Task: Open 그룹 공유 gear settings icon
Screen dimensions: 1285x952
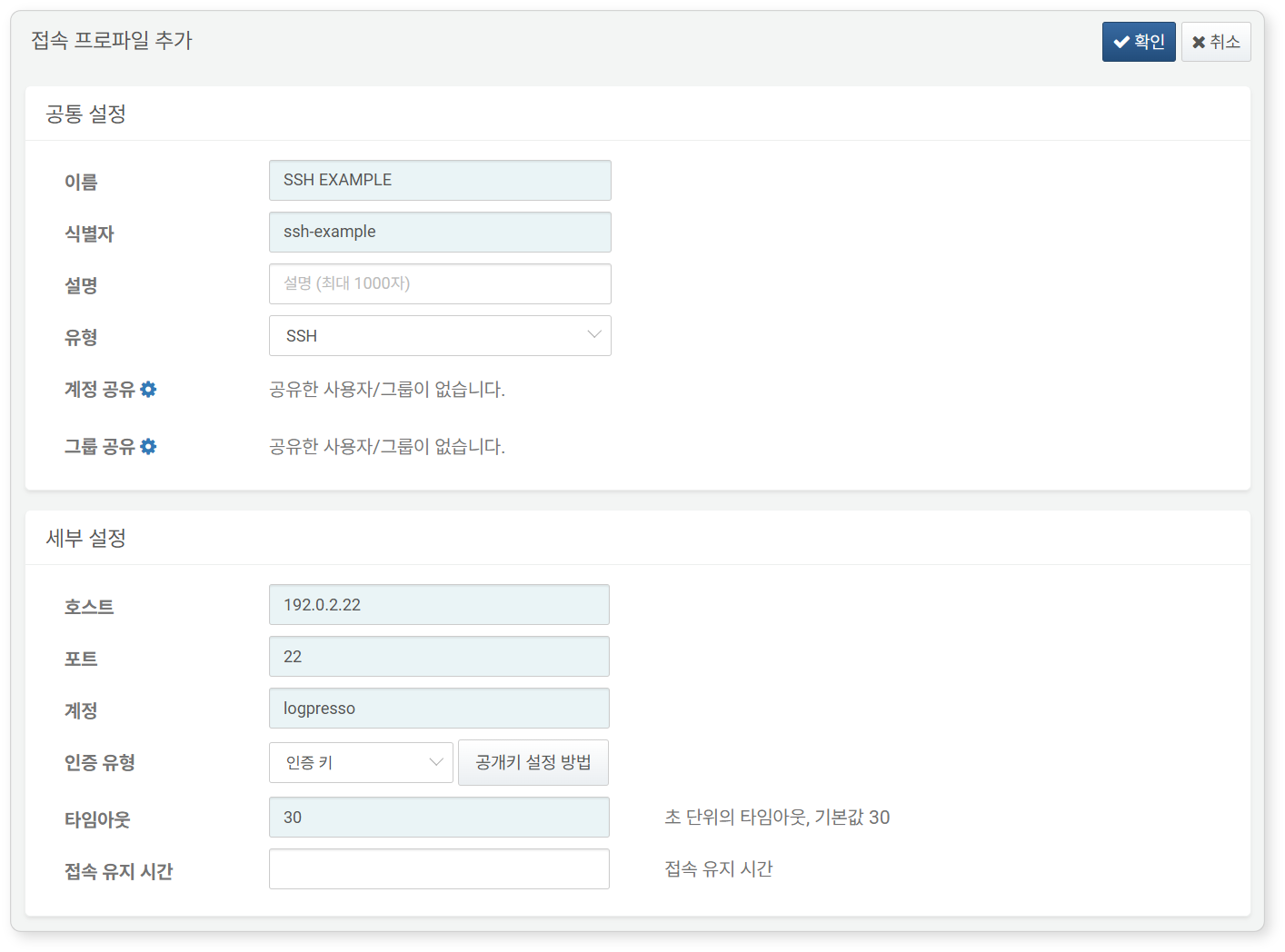Action: click(x=148, y=446)
